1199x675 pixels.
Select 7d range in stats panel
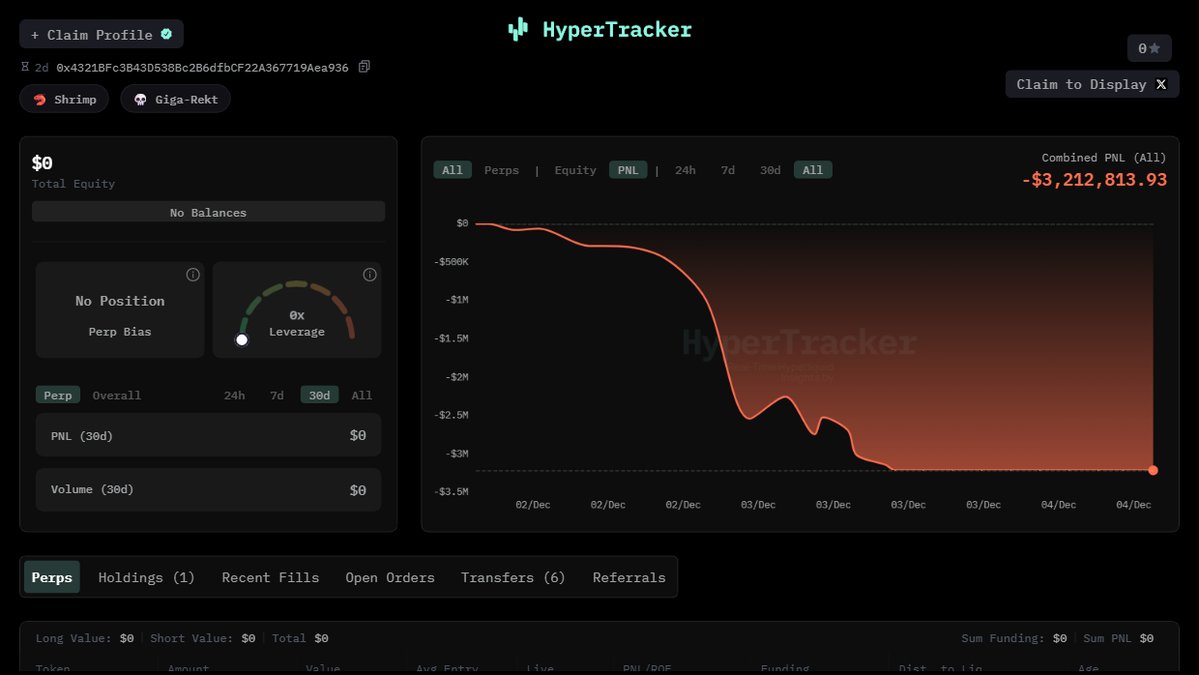point(276,395)
